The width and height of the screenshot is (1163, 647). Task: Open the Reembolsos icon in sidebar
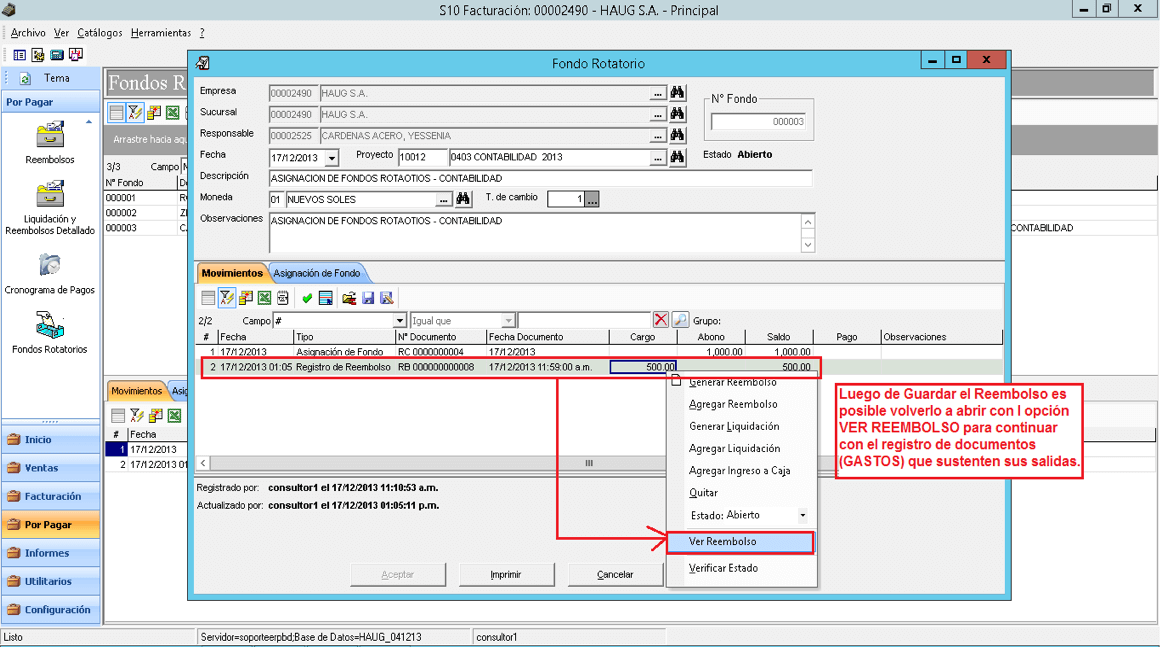coord(50,143)
